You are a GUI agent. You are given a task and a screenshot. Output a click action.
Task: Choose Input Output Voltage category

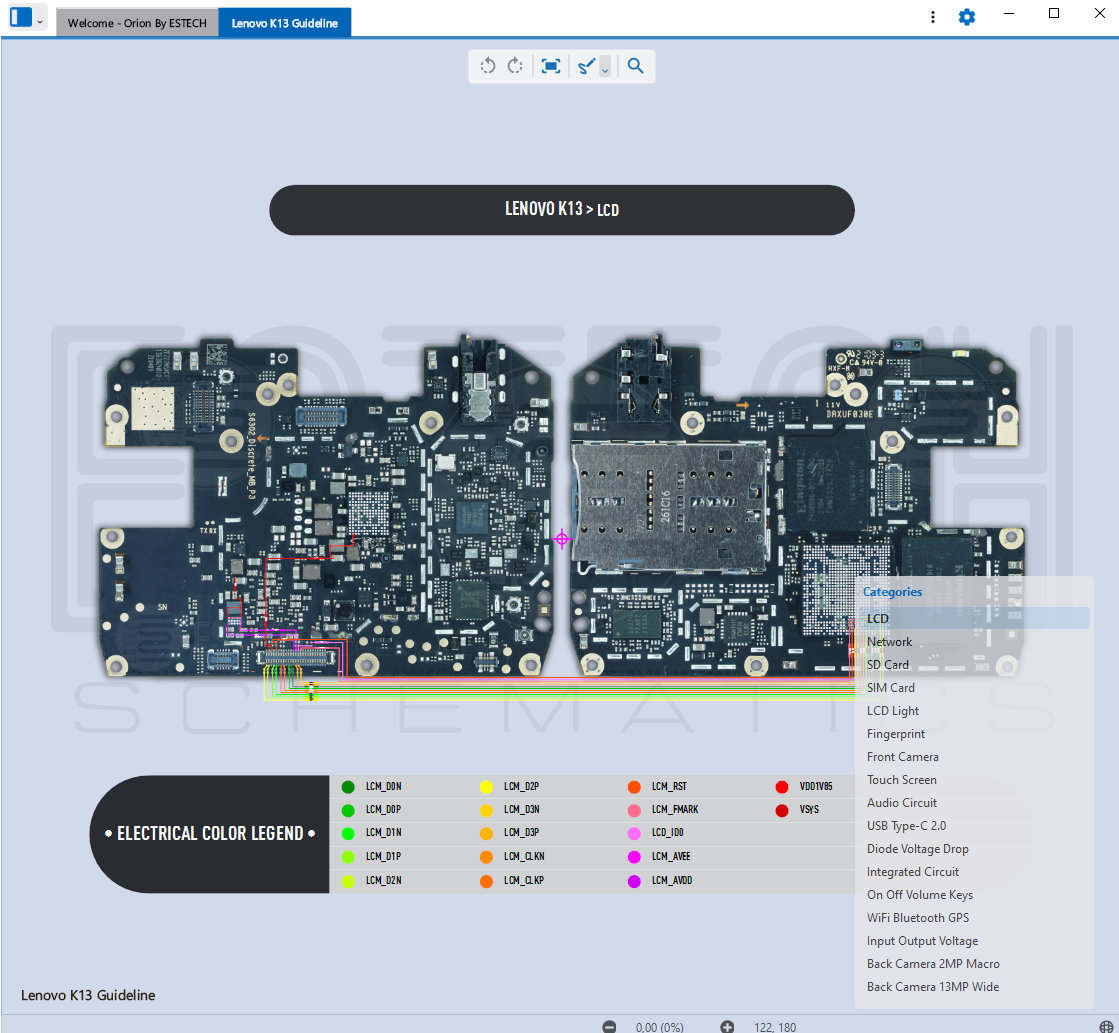(974, 941)
